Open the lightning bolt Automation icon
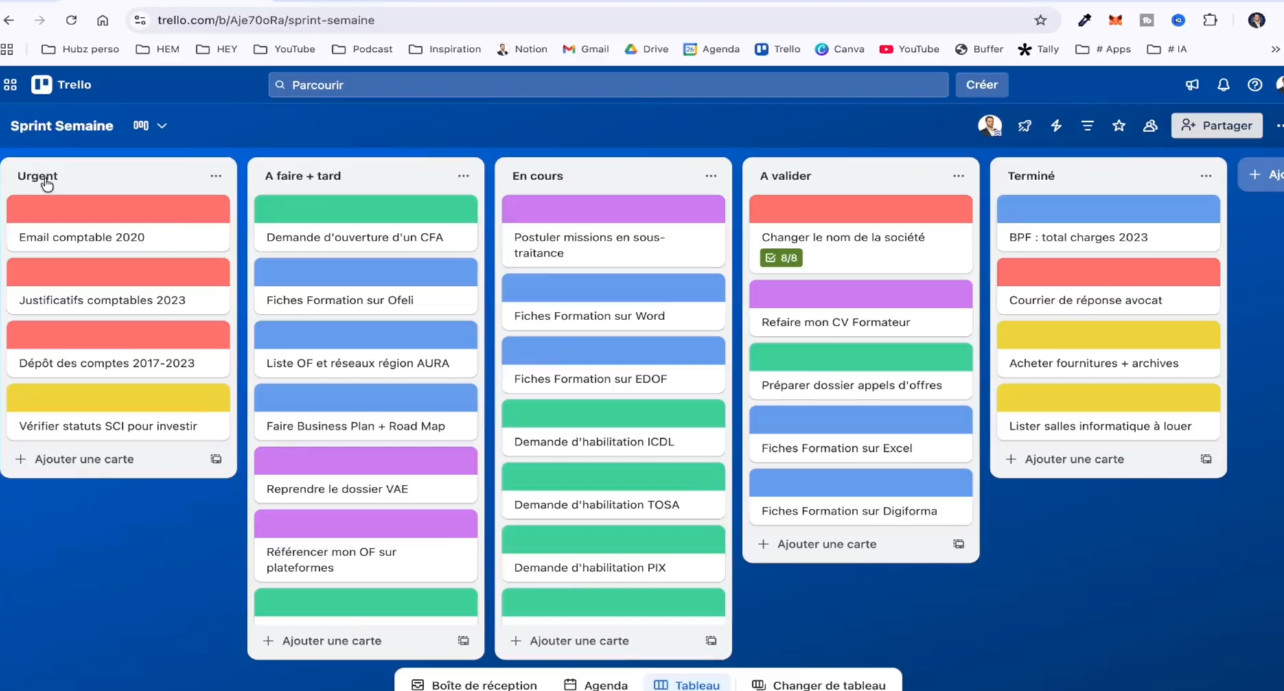 pyautogui.click(x=1056, y=126)
